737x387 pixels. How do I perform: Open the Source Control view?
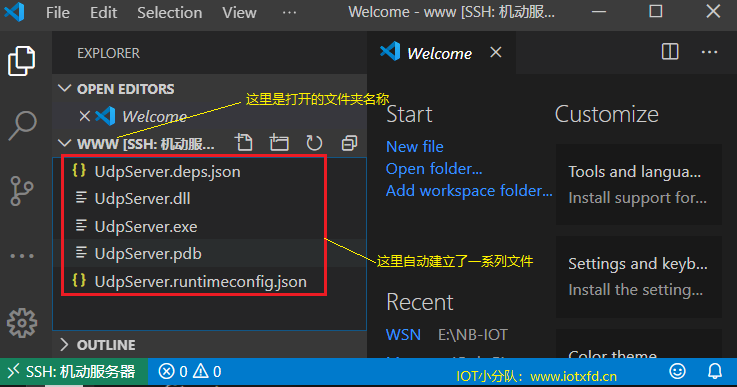coord(22,191)
